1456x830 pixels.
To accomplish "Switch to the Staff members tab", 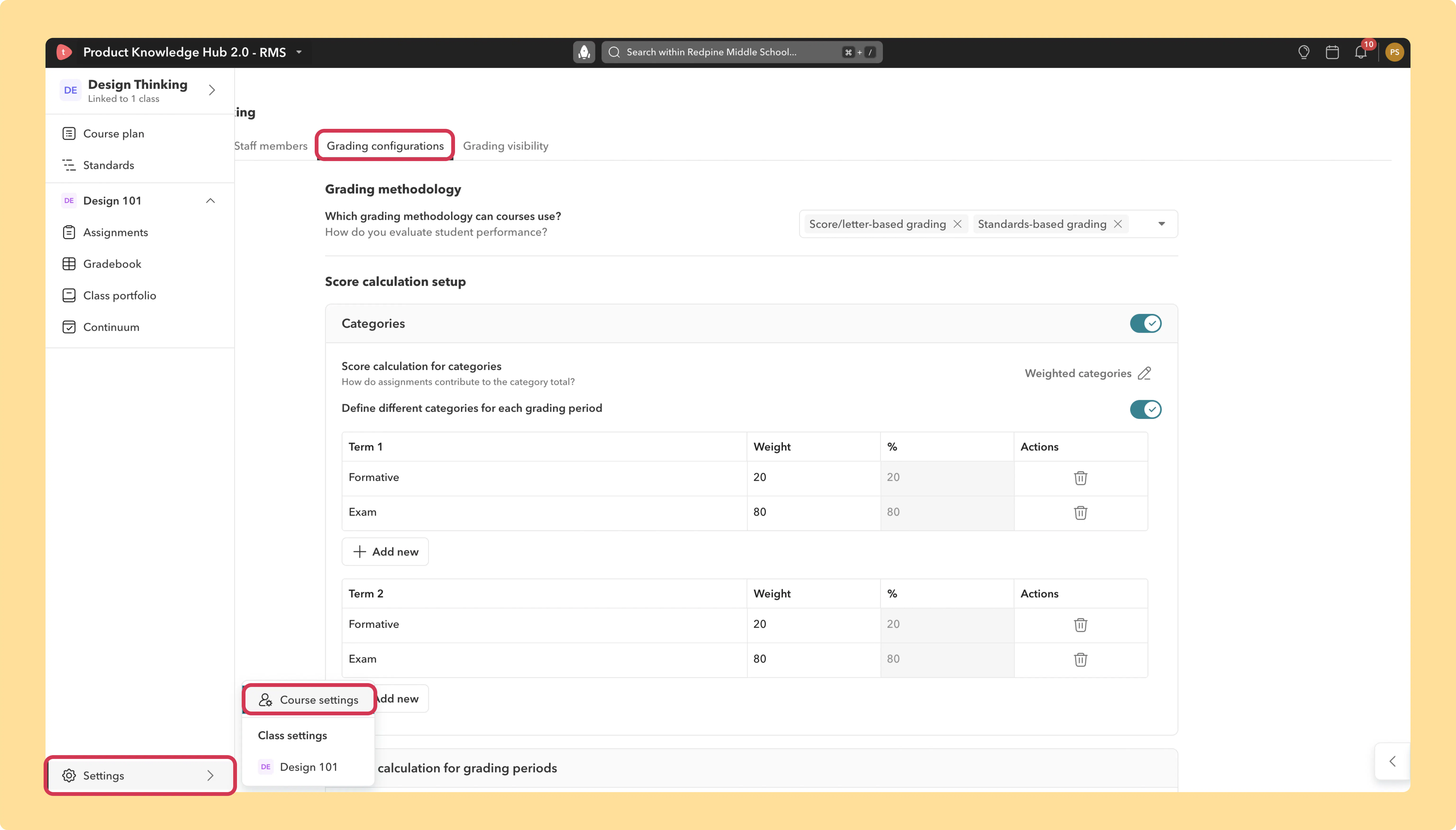I will (x=271, y=146).
